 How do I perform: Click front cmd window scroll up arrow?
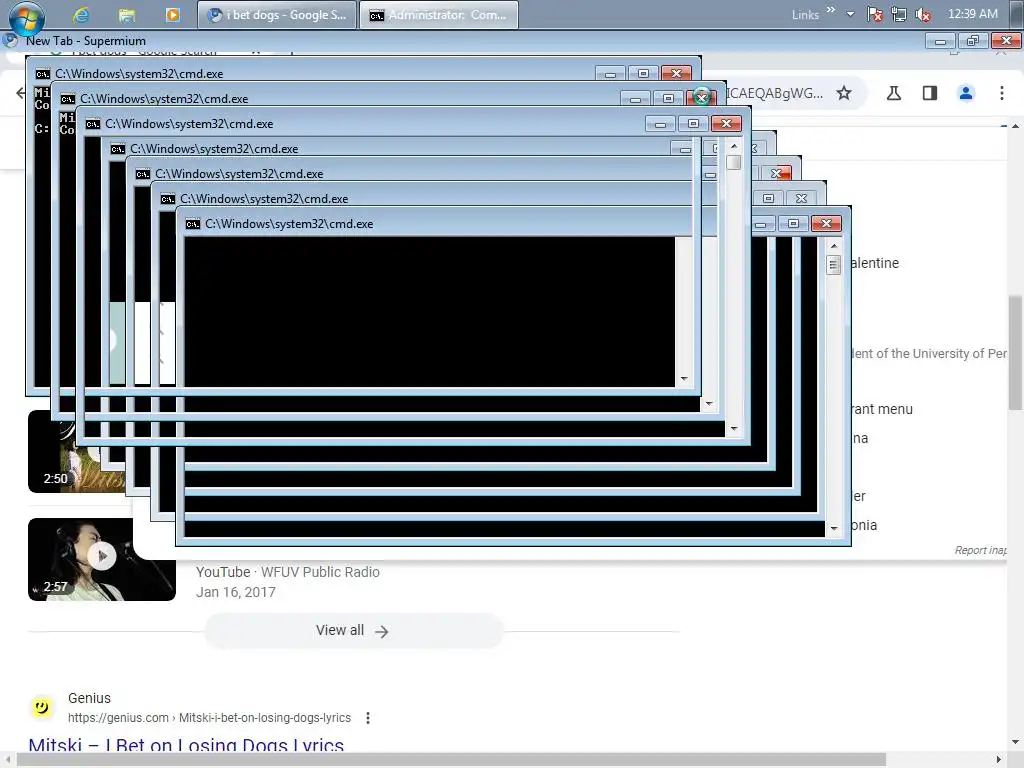tap(833, 246)
